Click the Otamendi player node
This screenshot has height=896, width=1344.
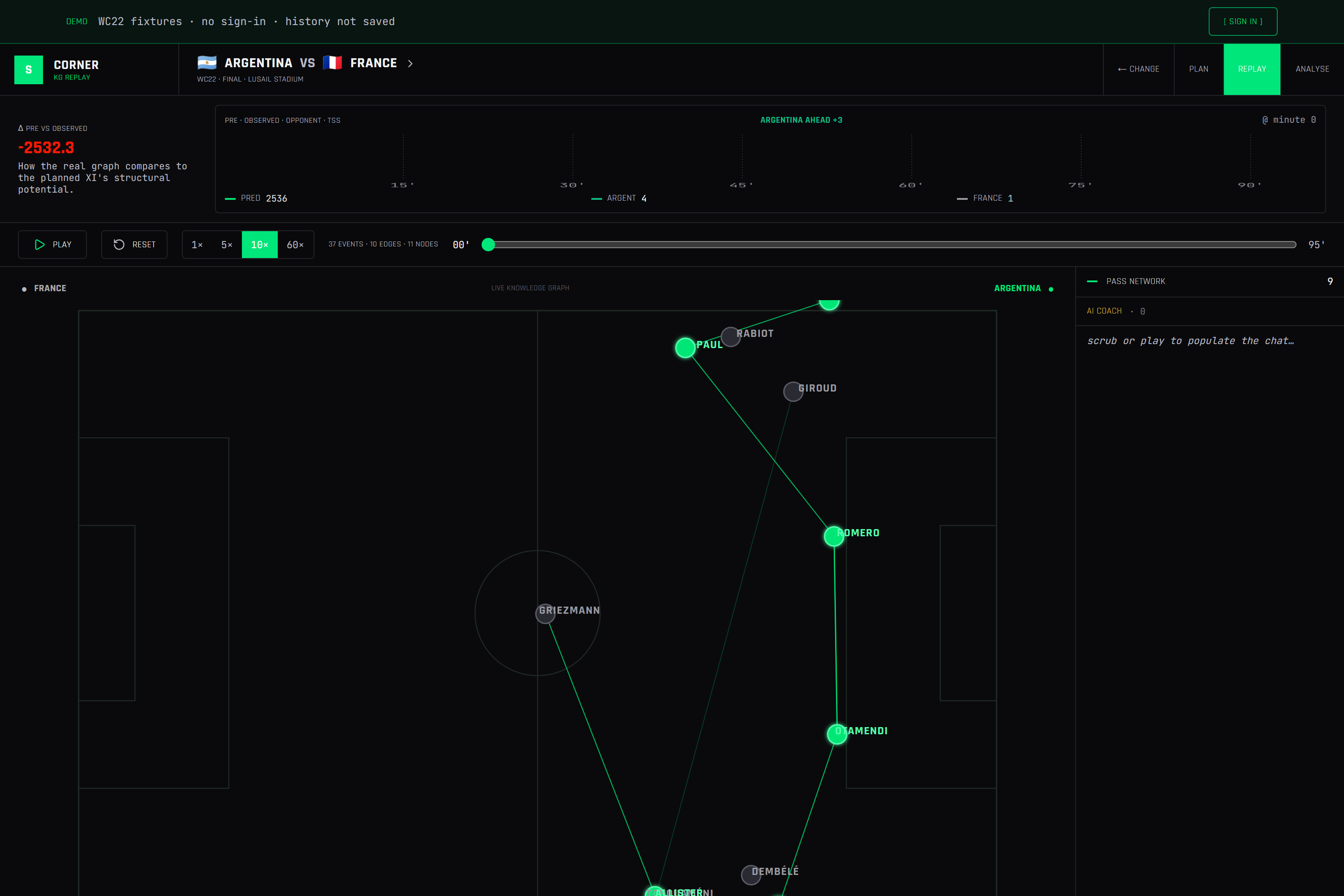[837, 734]
